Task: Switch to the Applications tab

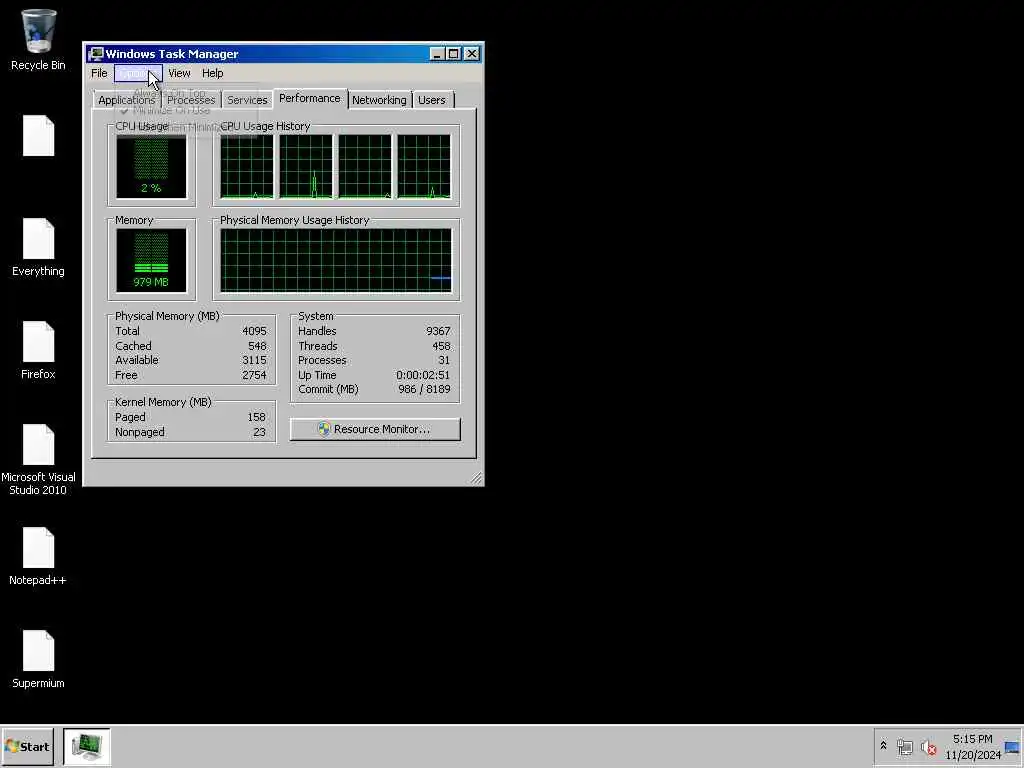Action: tap(127, 100)
